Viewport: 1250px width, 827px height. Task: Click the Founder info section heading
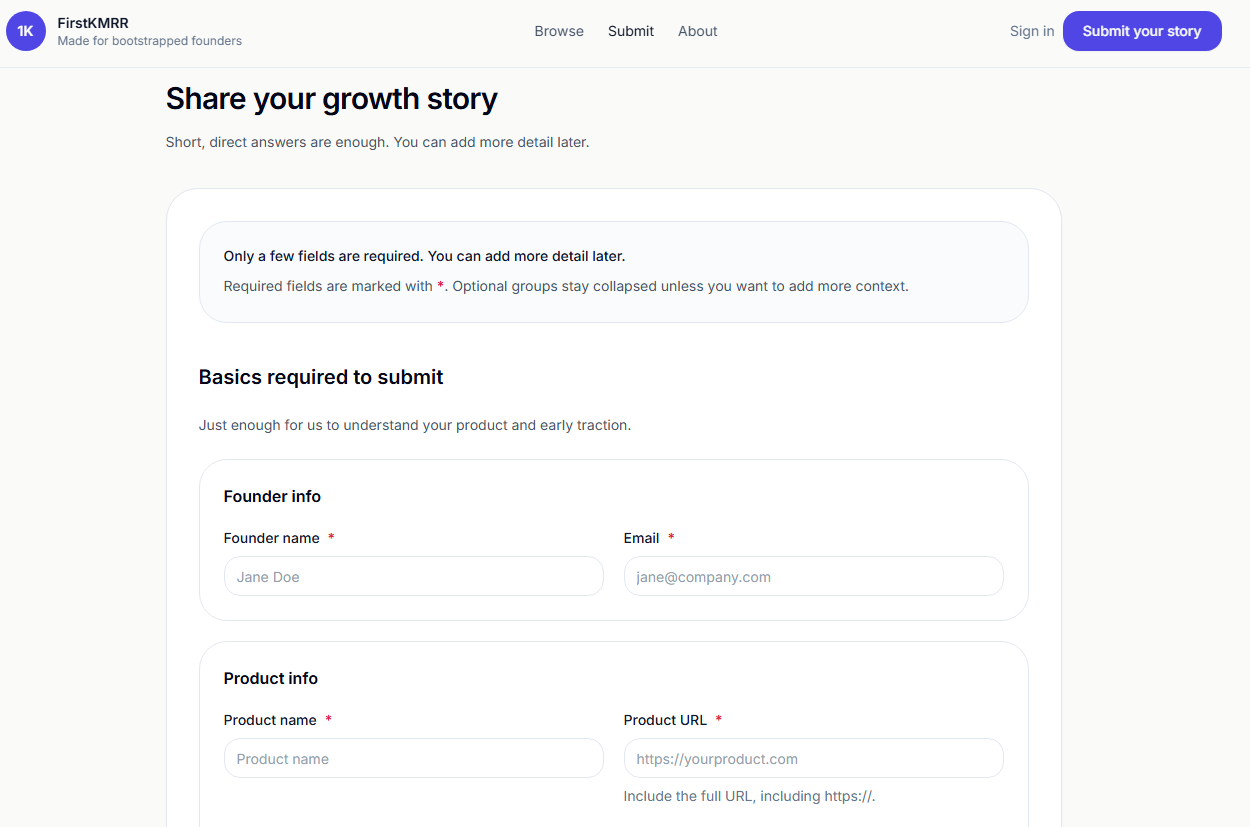[272, 496]
